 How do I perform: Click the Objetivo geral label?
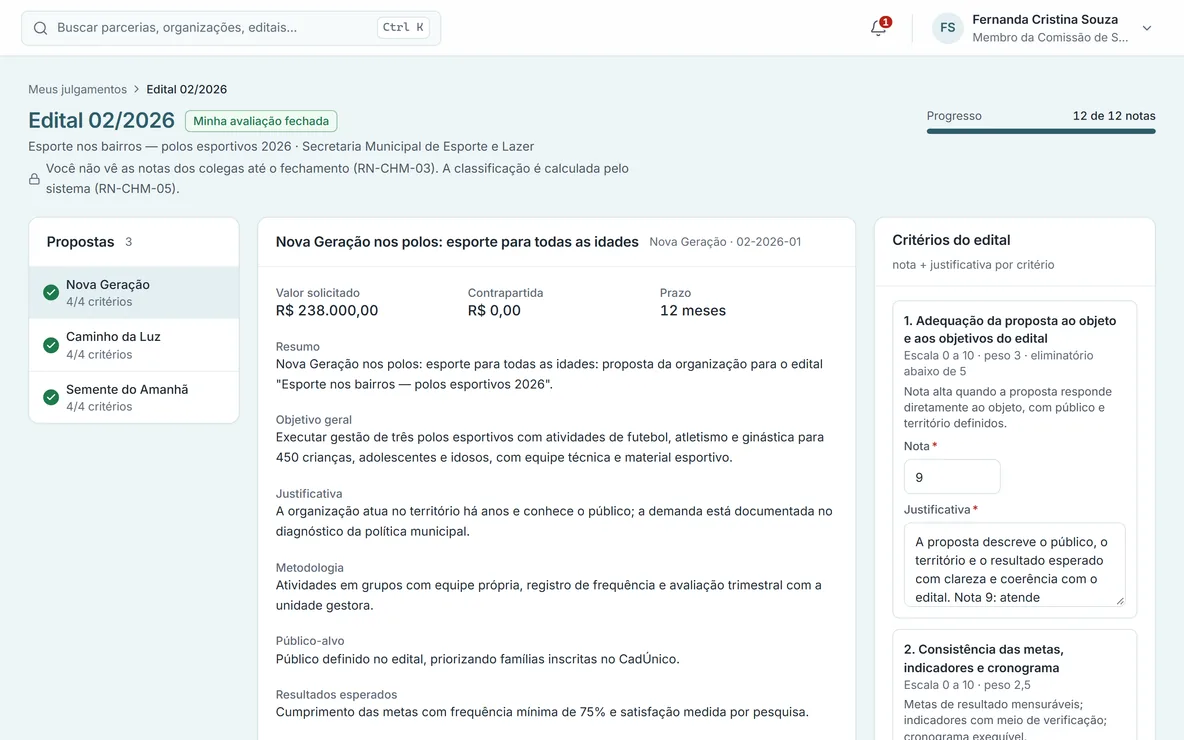click(x=314, y=420)
